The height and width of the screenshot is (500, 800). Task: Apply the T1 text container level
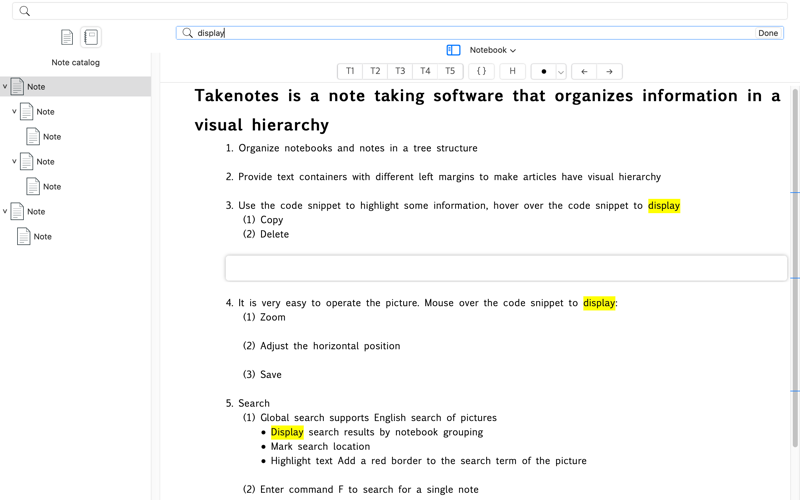click(x=350, y=71)
